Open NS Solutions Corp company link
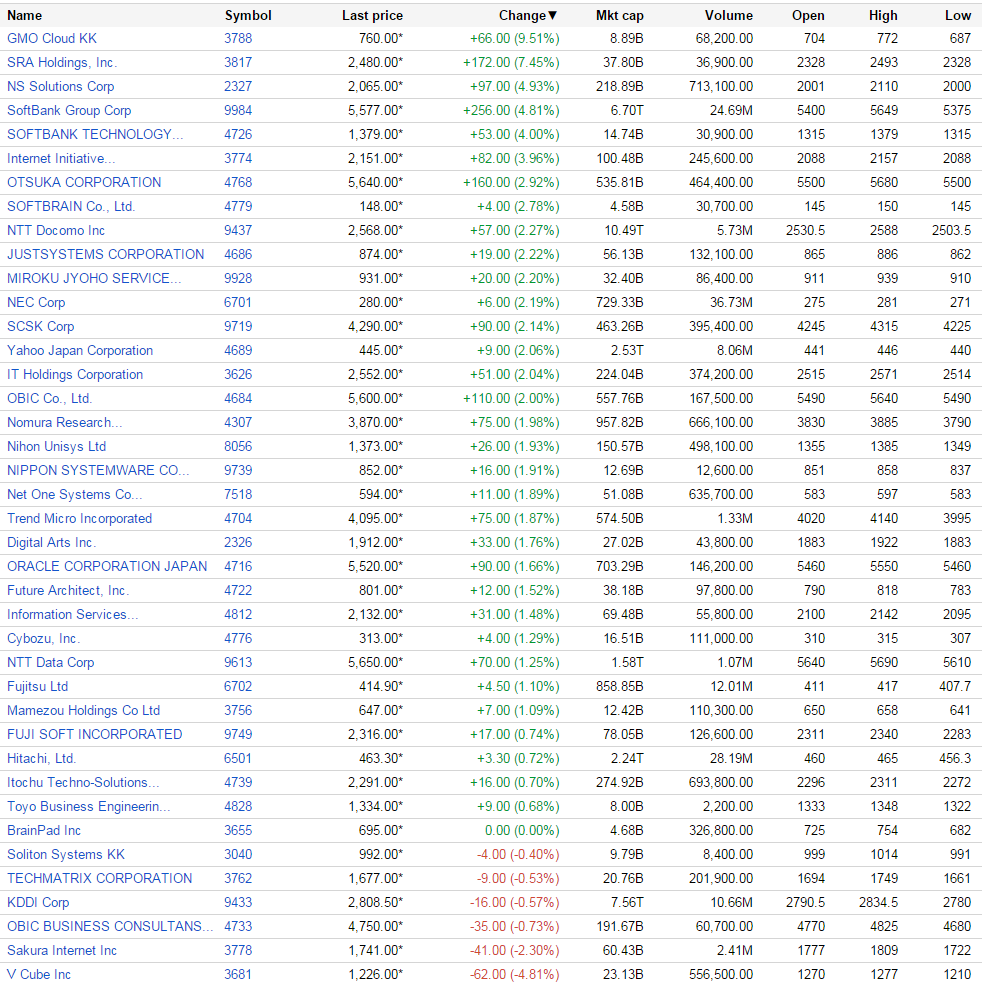This screenshot has height=986, width=982. (x=60, y=86)
